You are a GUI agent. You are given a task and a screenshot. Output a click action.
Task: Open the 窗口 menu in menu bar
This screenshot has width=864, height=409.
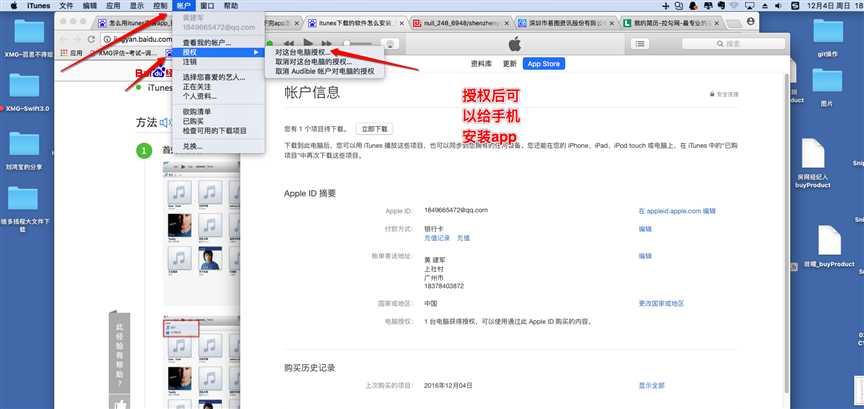click(208, 6)
